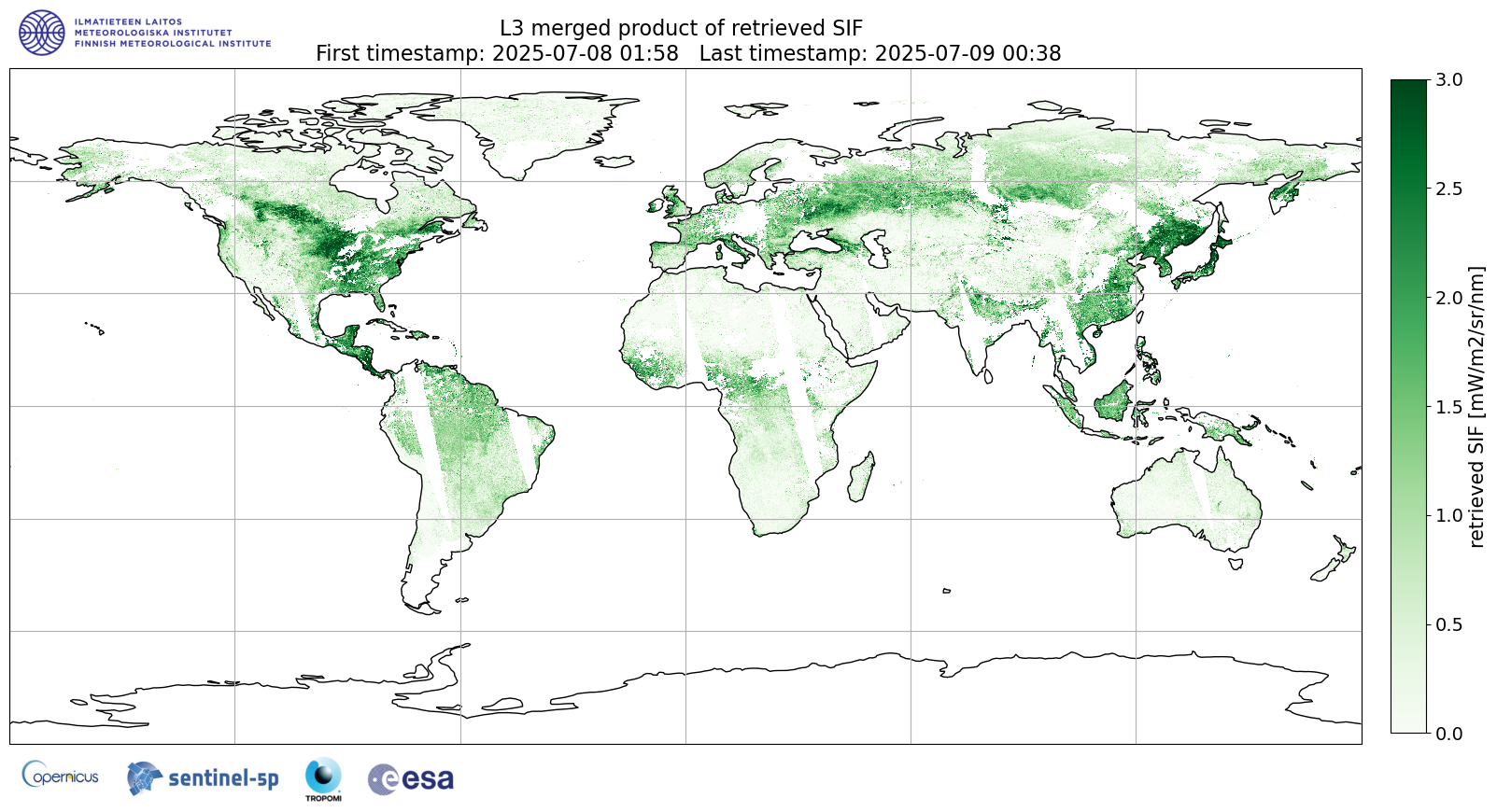Click the Sentinel-5P satellite logo

point(203,777)
